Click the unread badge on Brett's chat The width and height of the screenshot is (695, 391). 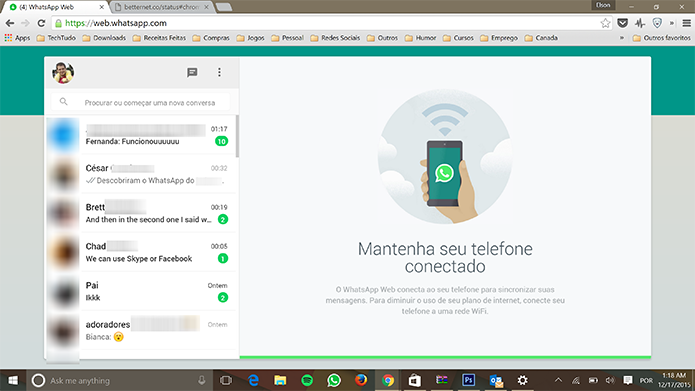click(x=223, y=219)
